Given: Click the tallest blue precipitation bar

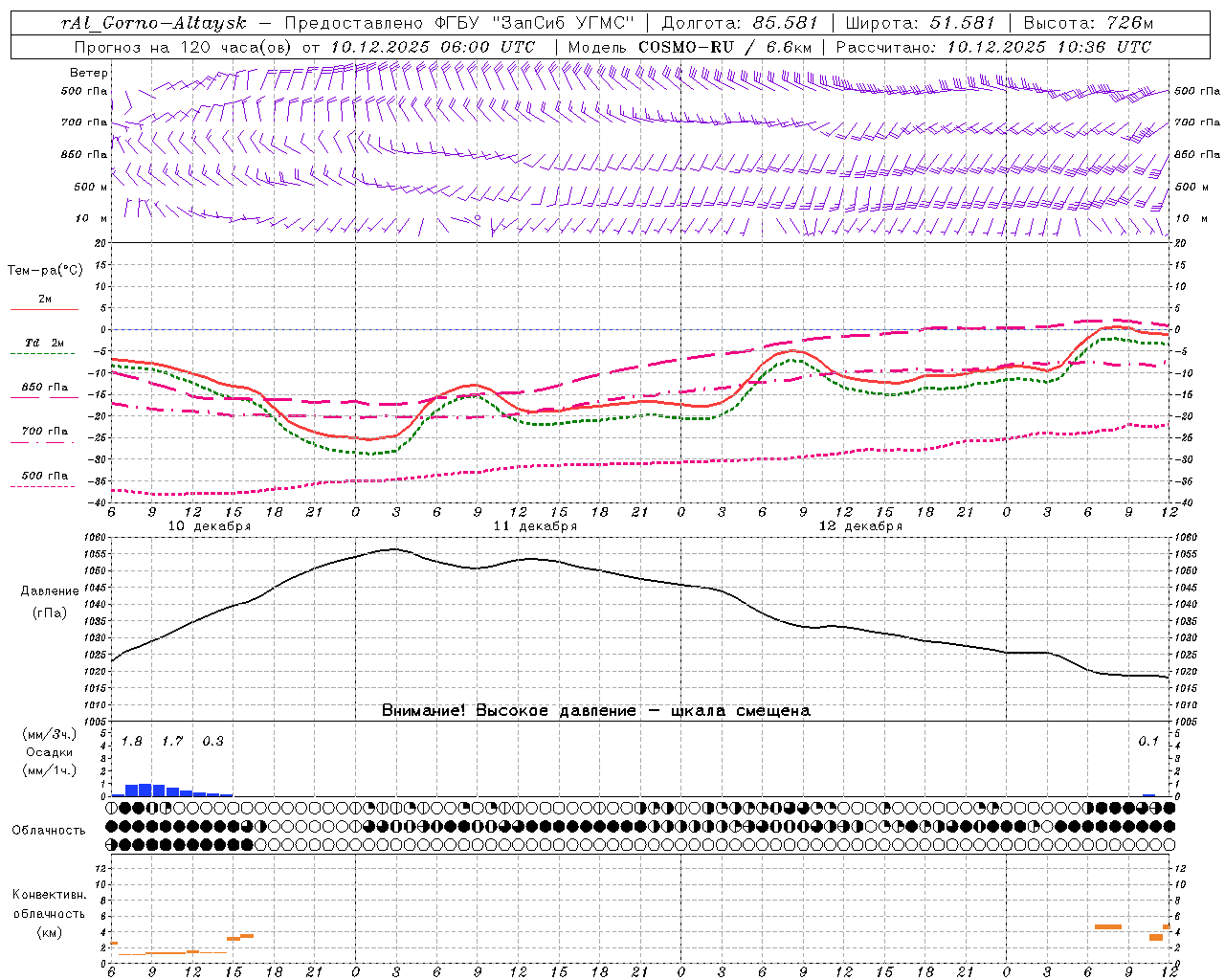Looking at the screenshot, I should (145, 790).
